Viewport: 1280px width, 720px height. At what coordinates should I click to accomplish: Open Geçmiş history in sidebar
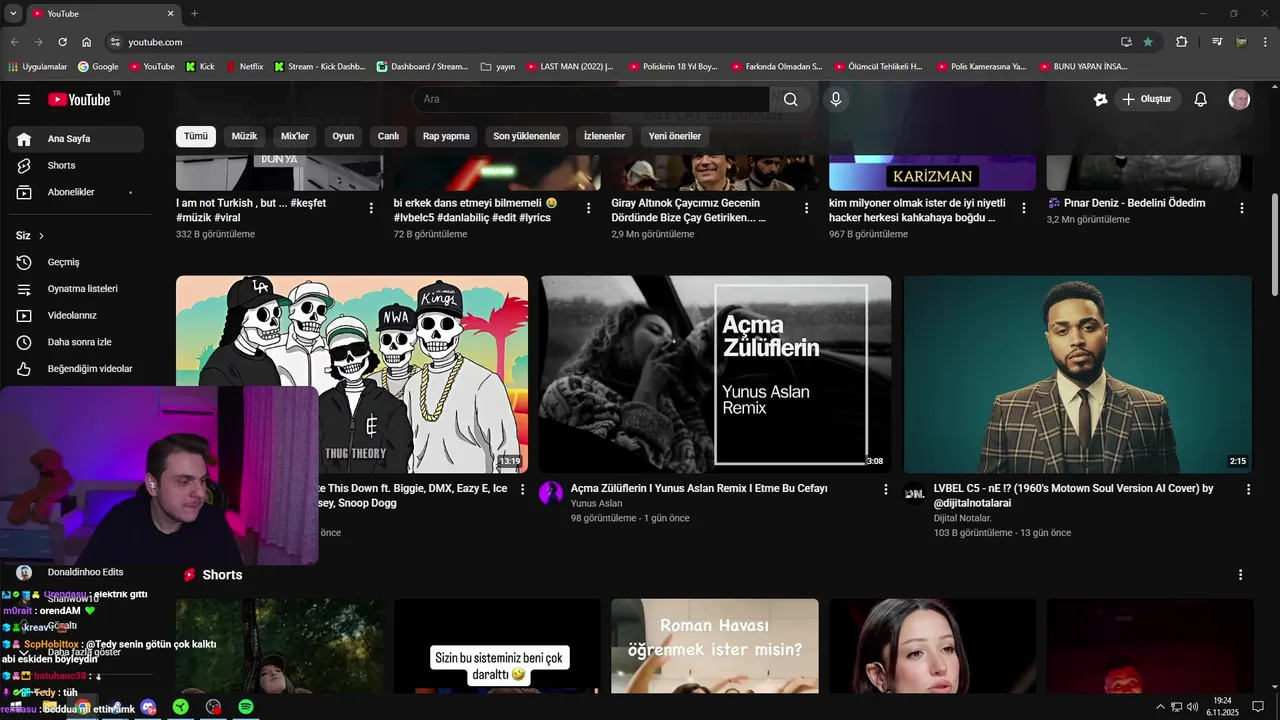point(76,262)
